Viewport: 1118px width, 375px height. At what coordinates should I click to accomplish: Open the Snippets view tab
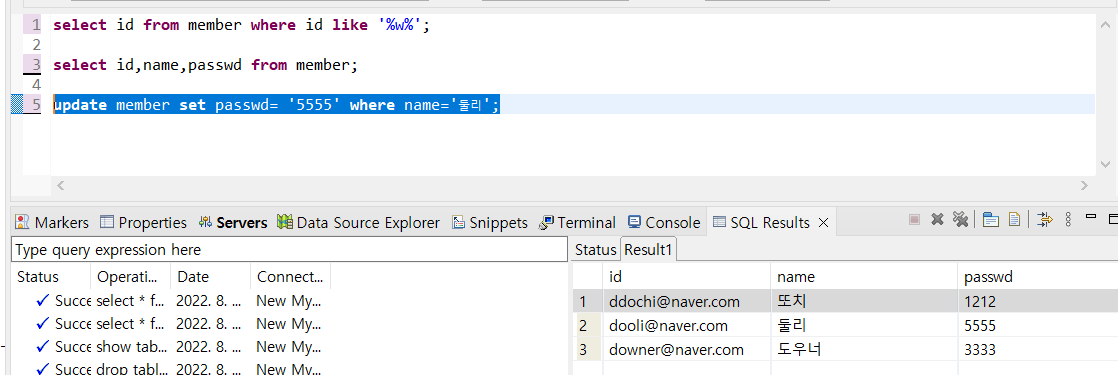tap(489, 222)
